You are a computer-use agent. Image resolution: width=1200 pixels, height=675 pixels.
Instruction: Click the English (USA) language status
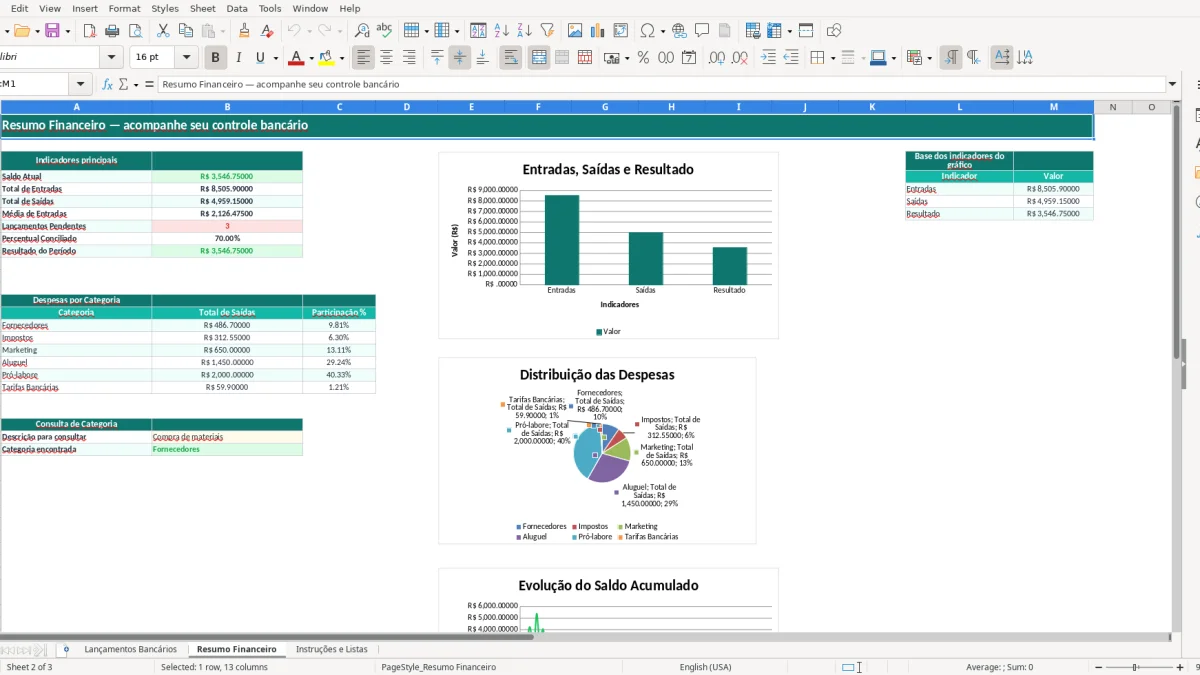coord(705,667)
